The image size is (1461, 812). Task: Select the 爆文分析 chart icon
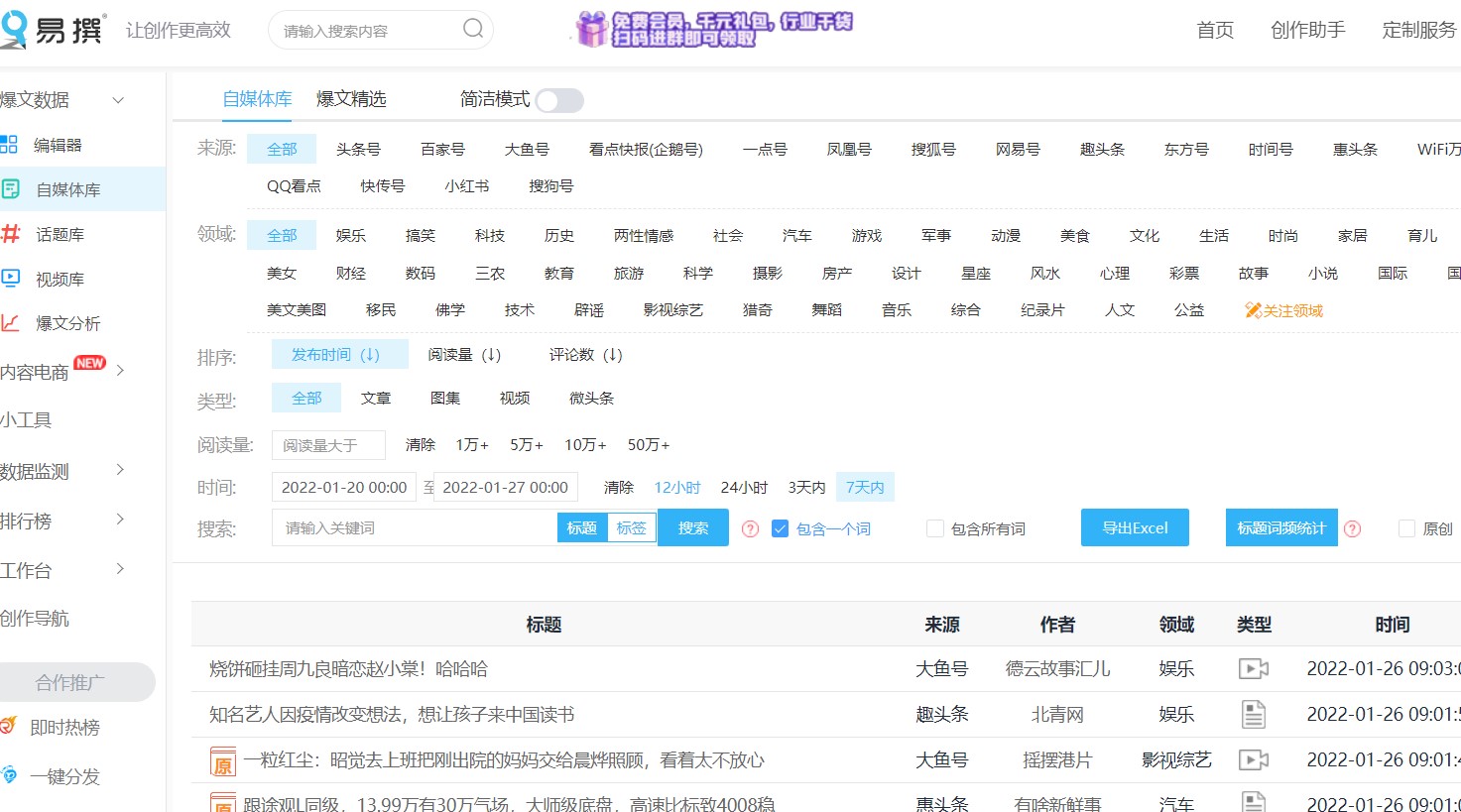pos(12,322)
